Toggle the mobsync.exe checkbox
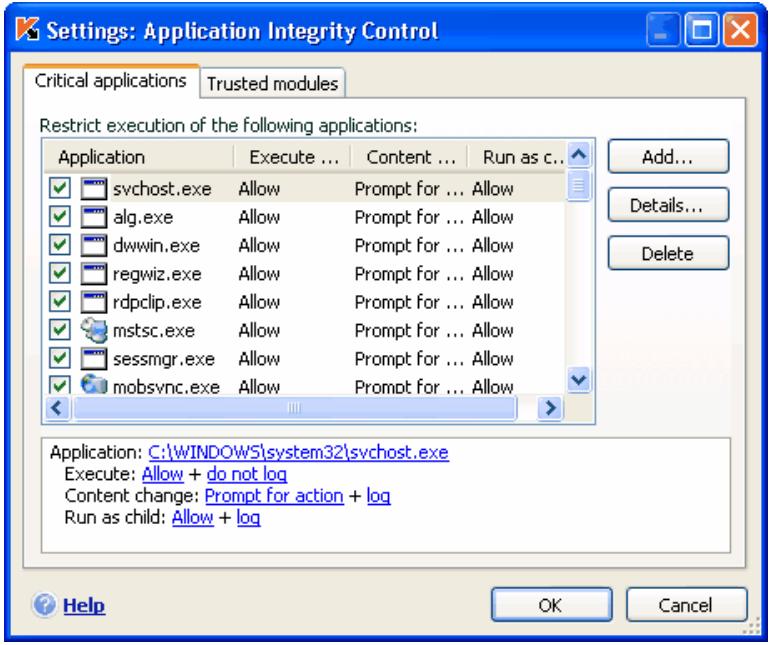The width and height of the screenshot is (773, 645). click(x=60, y=385)
